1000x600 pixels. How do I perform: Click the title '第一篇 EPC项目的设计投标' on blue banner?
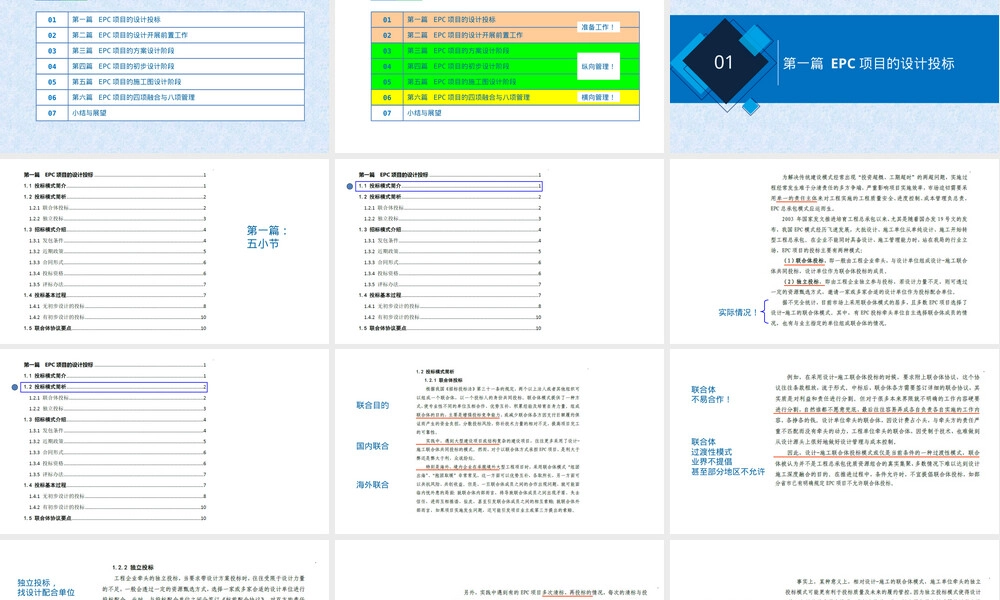(x=869, y=63)
